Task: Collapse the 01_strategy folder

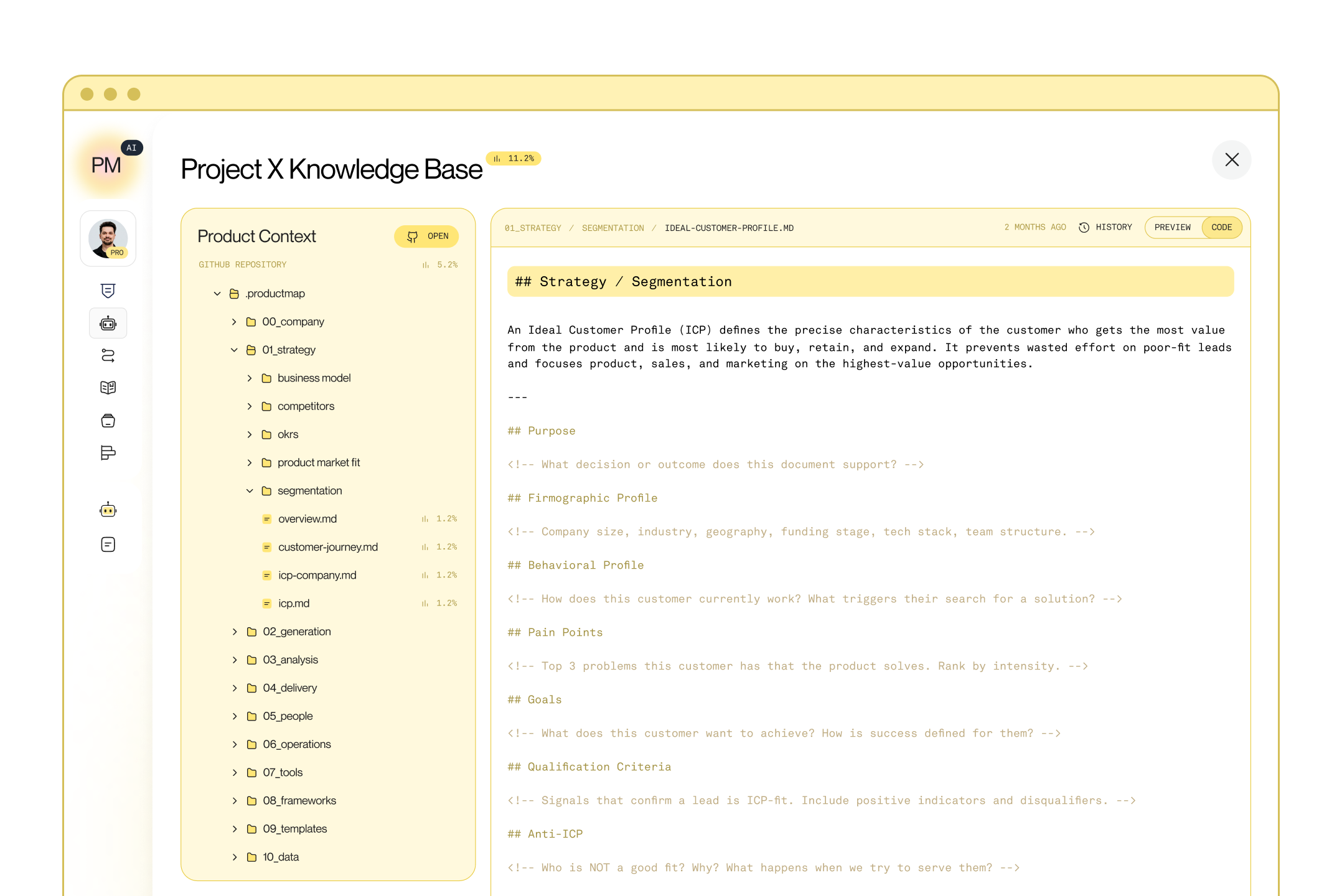Action: click(234, 350)
